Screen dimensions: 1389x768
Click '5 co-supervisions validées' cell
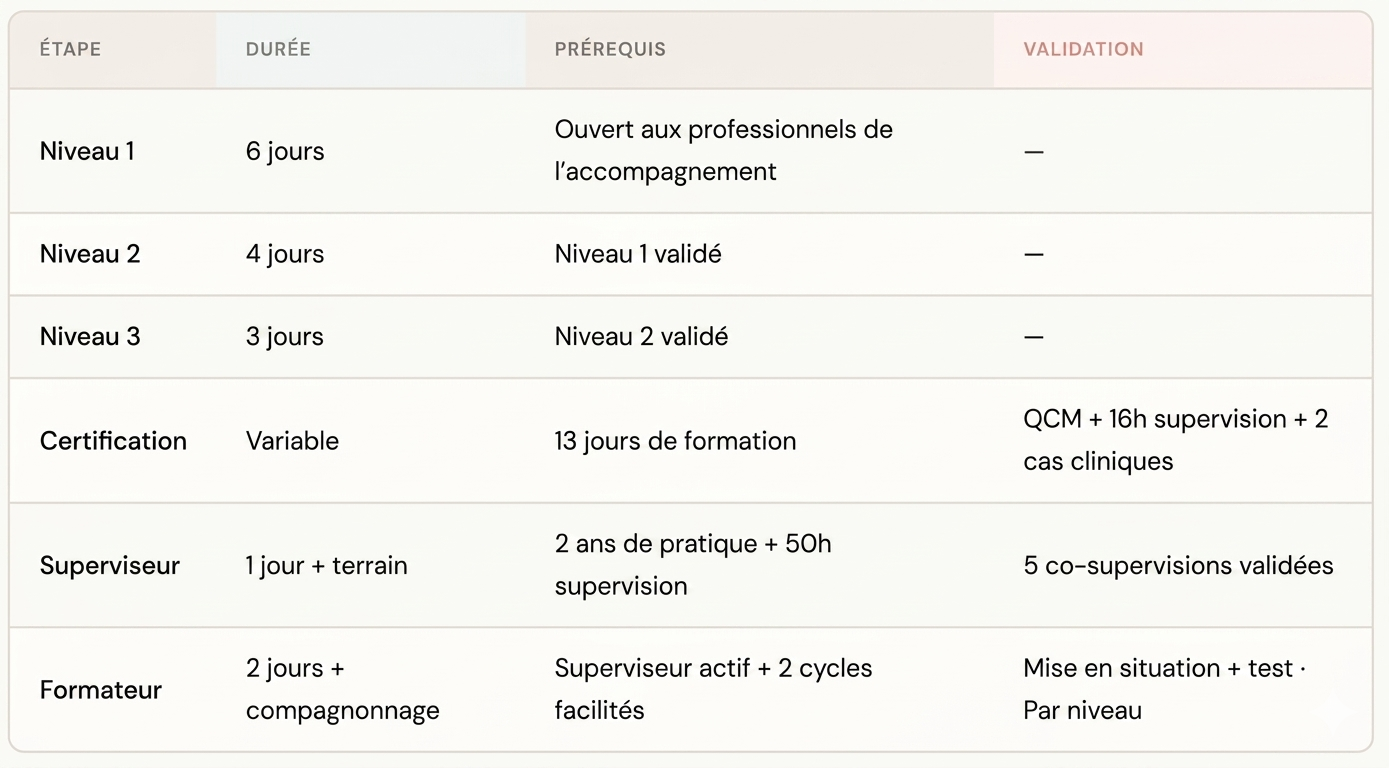click(x=1178, y=565)
